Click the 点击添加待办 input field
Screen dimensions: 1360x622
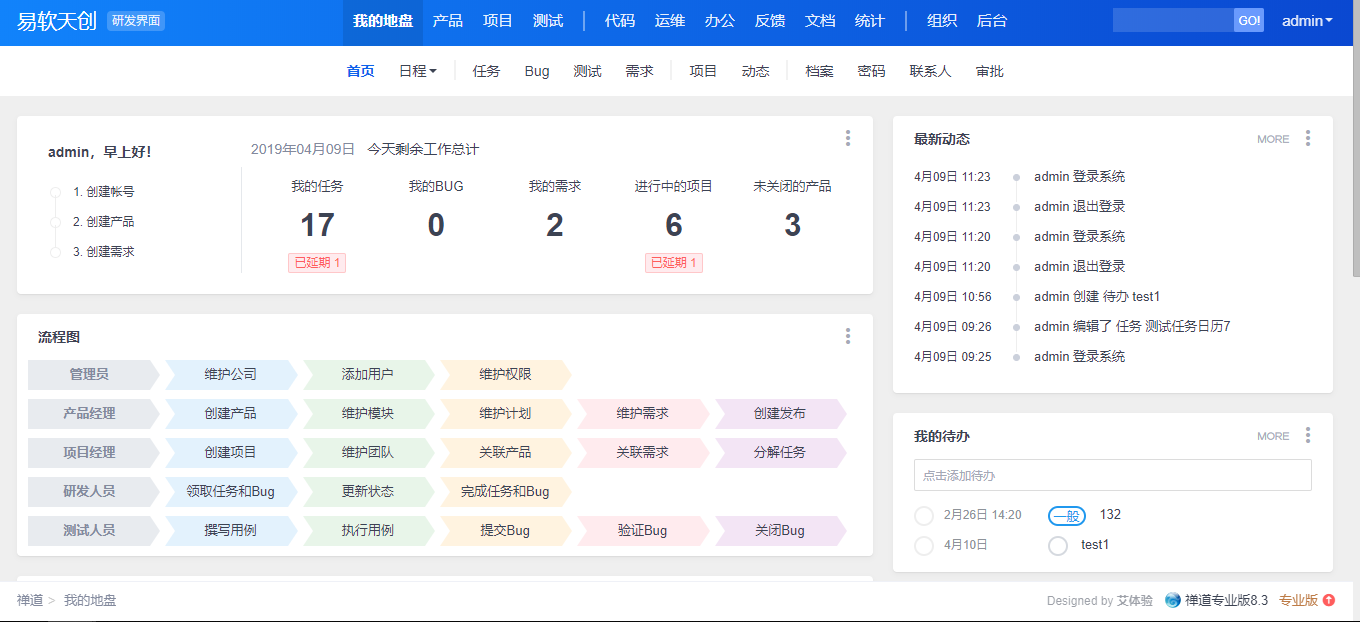click(1112, 475)
